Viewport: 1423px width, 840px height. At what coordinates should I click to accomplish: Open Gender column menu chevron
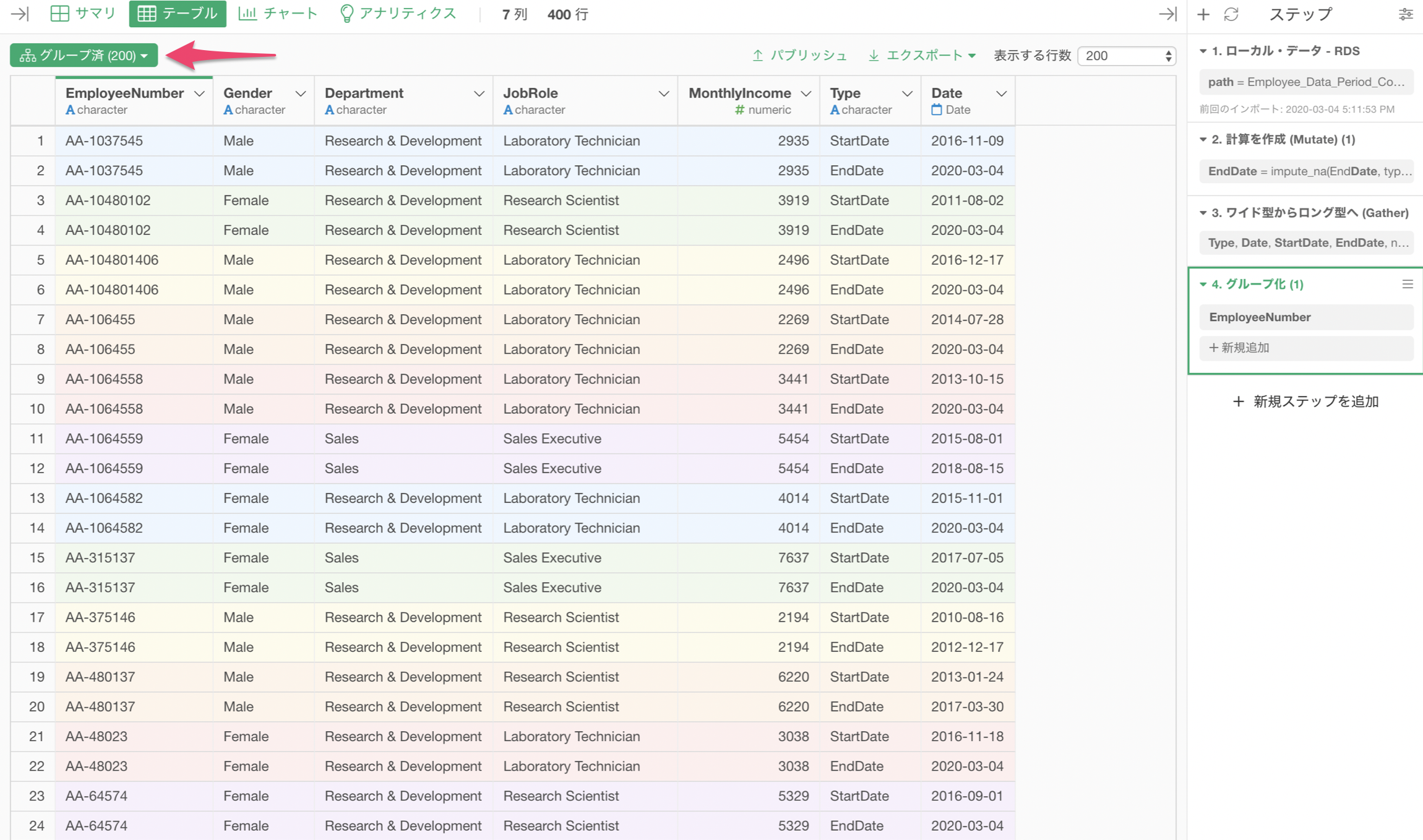click(301, 94)
